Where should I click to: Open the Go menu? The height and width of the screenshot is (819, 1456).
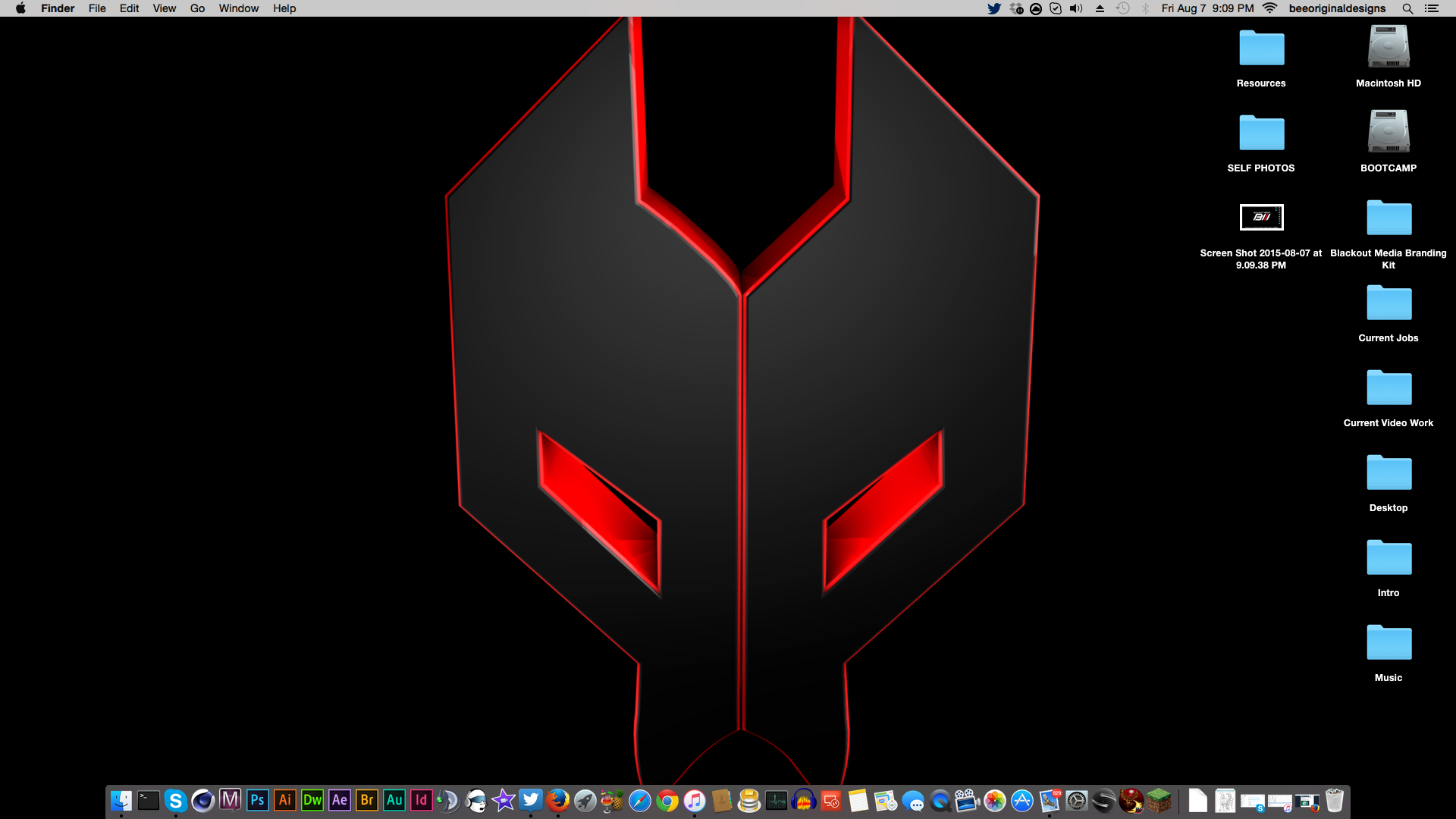tap(197, 8)
